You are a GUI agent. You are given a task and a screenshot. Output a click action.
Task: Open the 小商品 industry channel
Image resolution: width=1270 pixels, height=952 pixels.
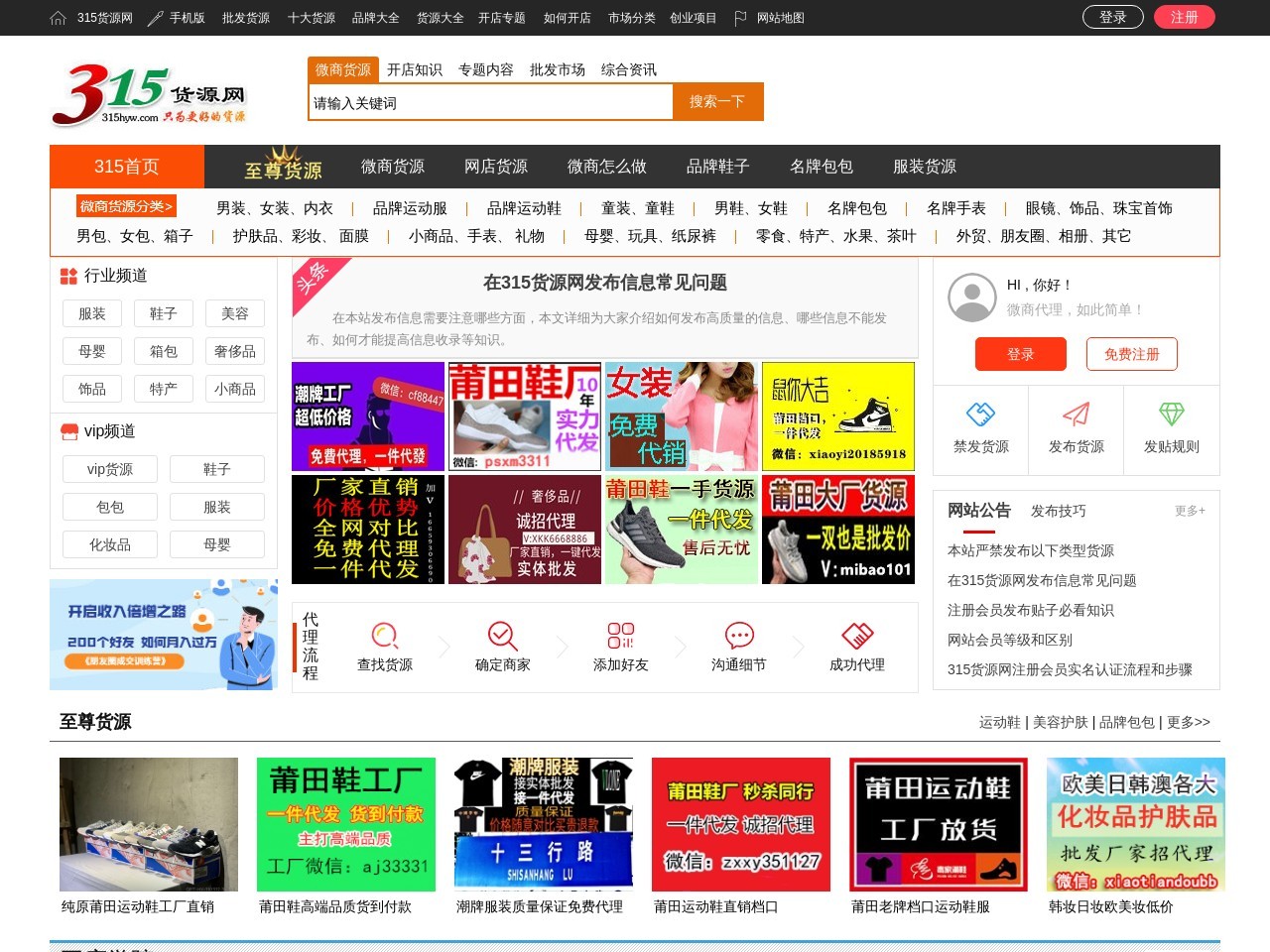235,389
